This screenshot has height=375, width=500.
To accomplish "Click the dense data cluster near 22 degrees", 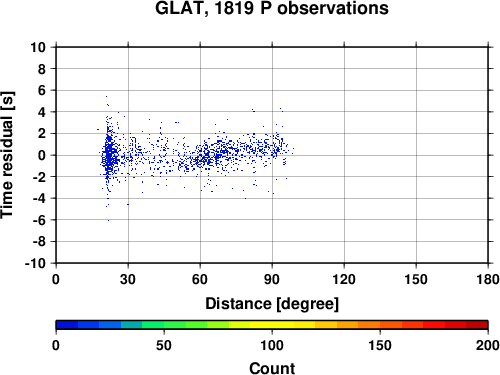I will 109,155.
